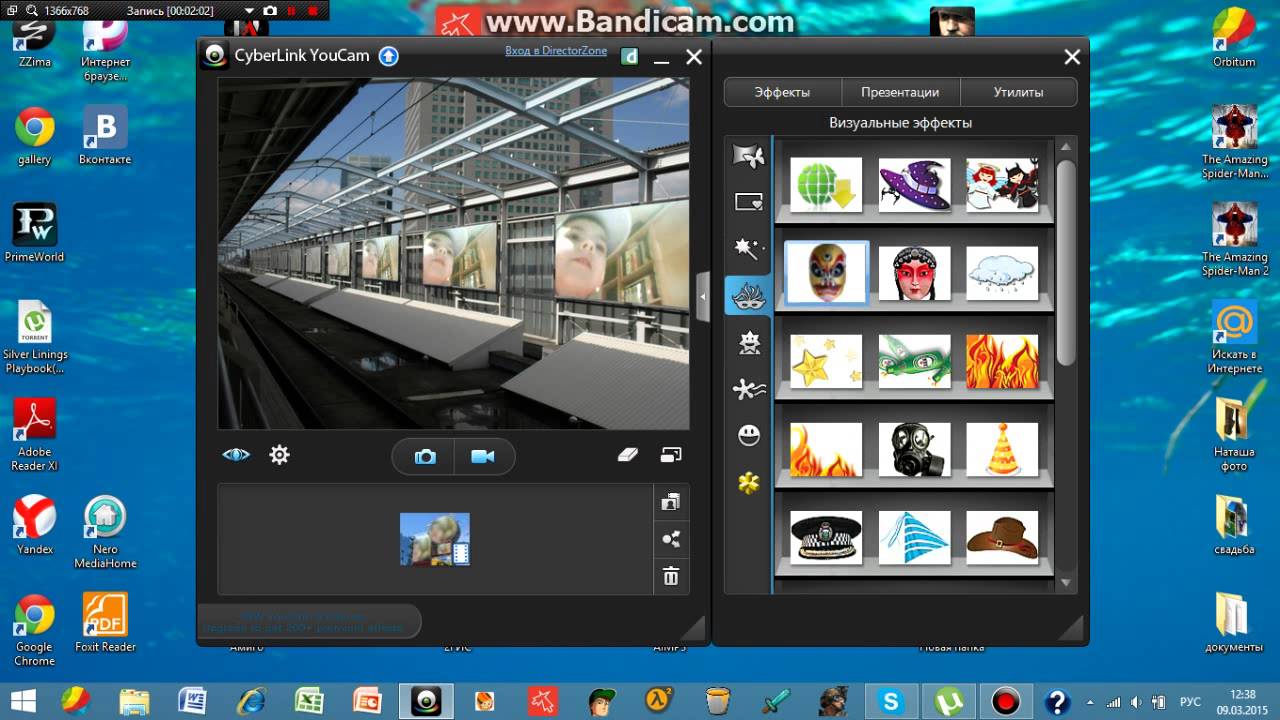This screenshot has width=1280, height=720.
Task: Select the 'Искать в Интернете' desktop shortcut
Action: pyautogui.click(x=1234, y=338)
